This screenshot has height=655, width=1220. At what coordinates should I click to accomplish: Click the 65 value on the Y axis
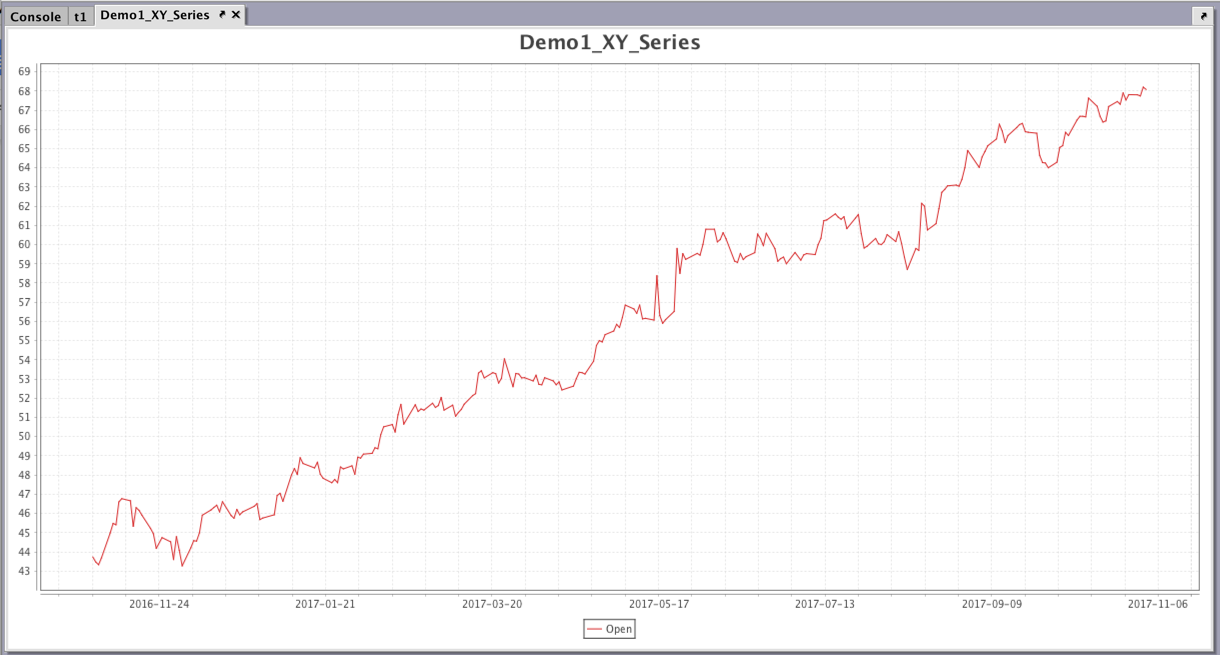[24, 148]
